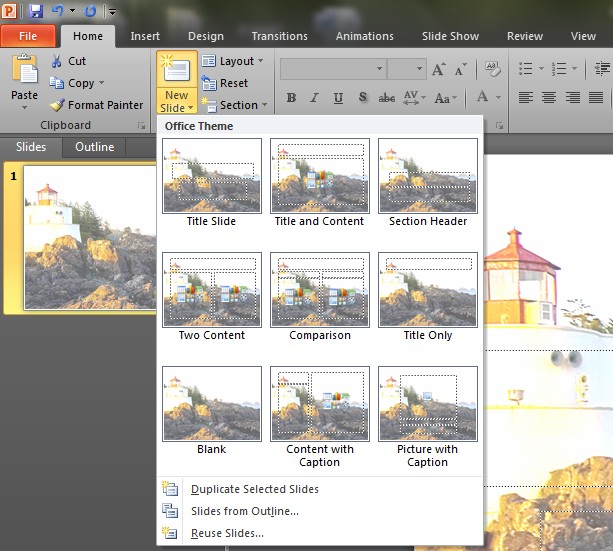The image size is (613, 551).
Task: Open the Outline pane tab
Action: point(95,147)
